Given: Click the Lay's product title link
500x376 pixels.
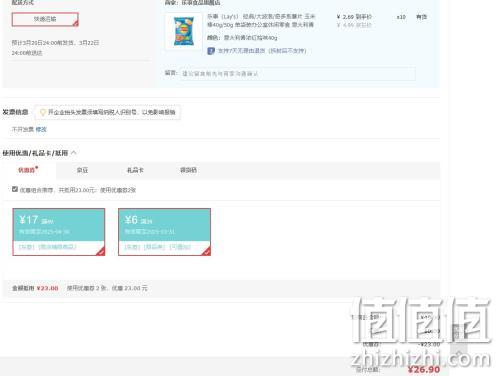Looking at the screenshot, I should [261, 20].
